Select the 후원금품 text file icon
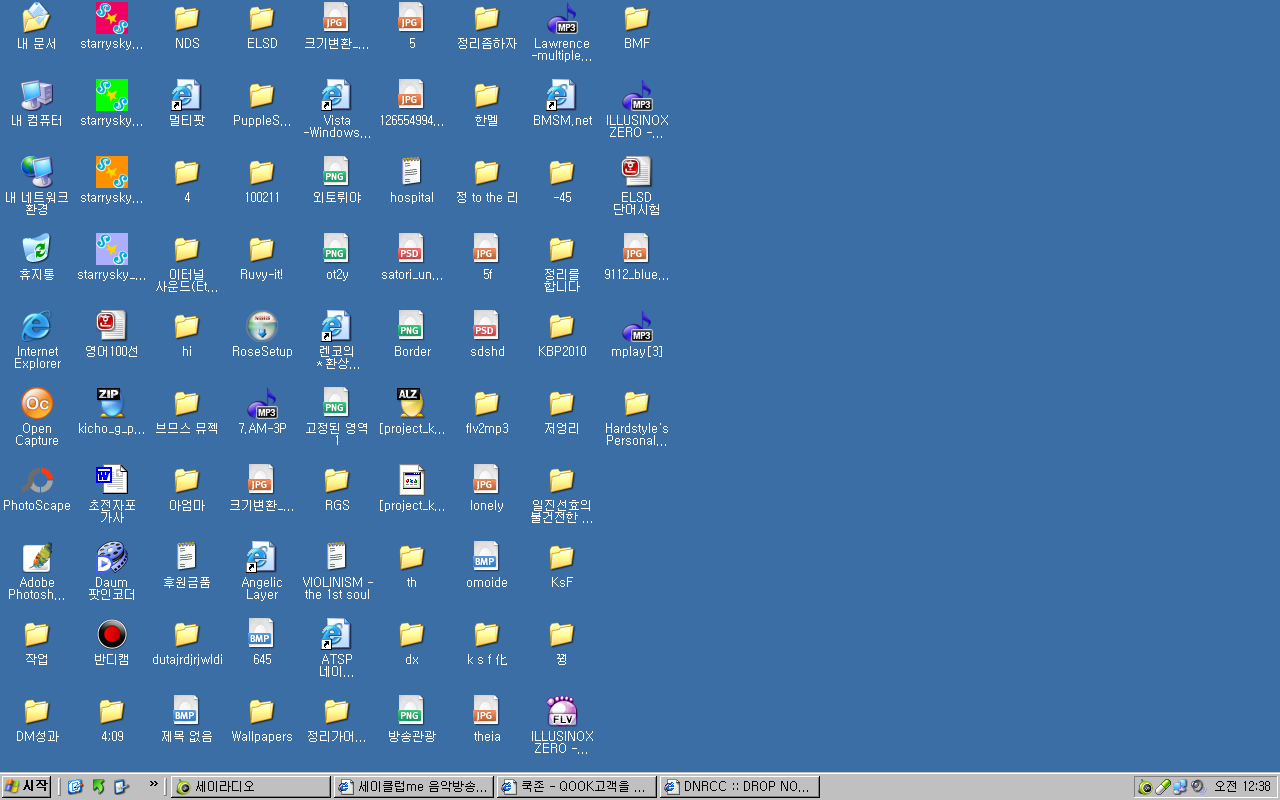This screenshot has width=1280, height=800. (x=187, y=558)
